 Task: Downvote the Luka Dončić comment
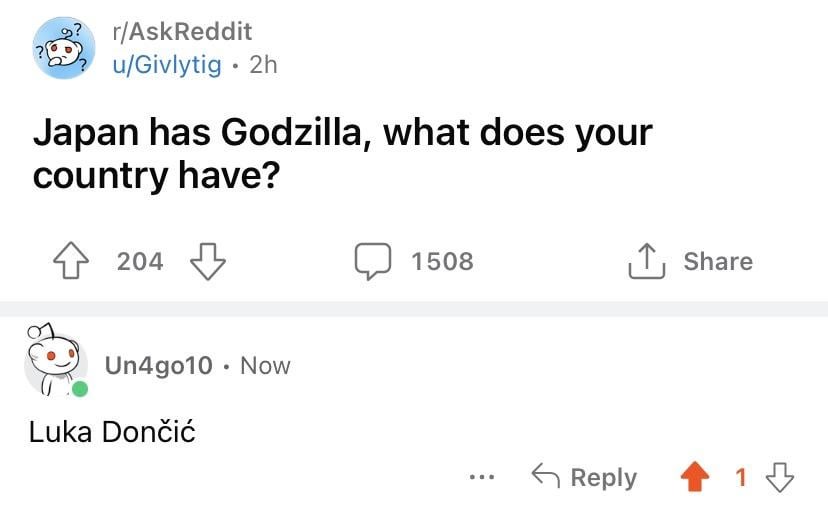[780, 478]
